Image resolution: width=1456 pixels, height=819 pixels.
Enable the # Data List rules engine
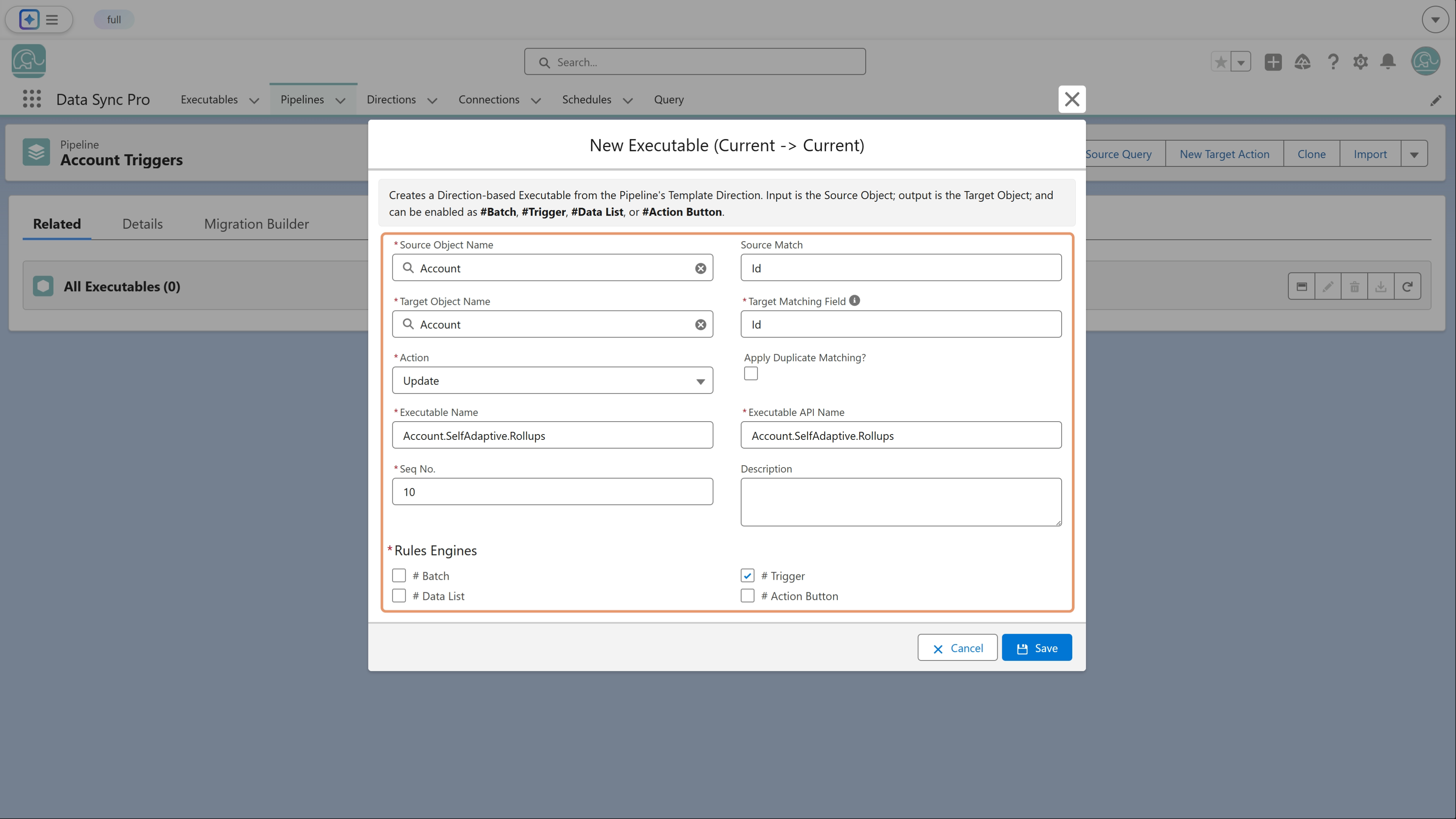pos(399,596)
